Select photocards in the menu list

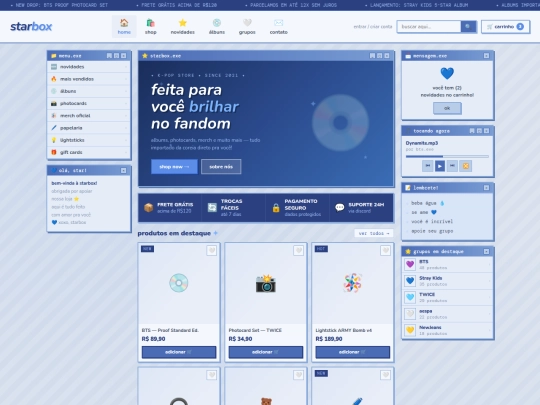(x=89, y=103)
